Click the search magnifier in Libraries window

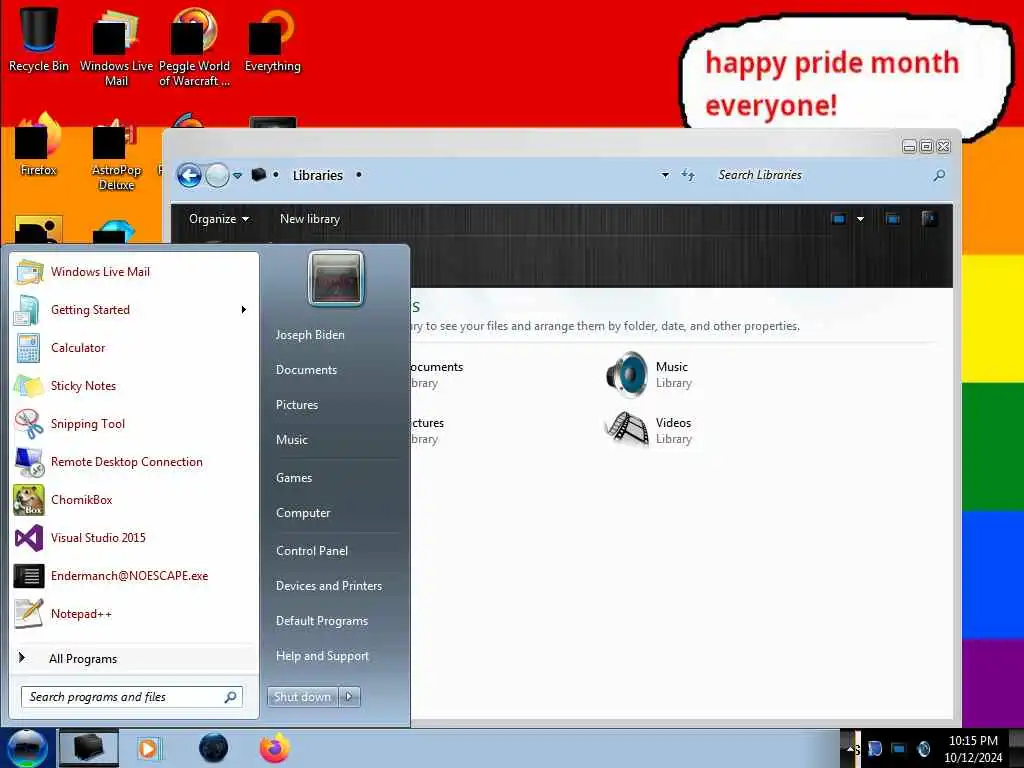pyautogui.click(x=939, y=175)
